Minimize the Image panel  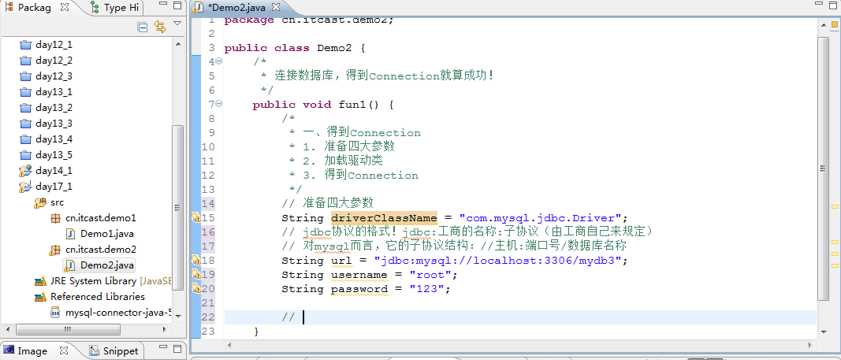(164, 348)
